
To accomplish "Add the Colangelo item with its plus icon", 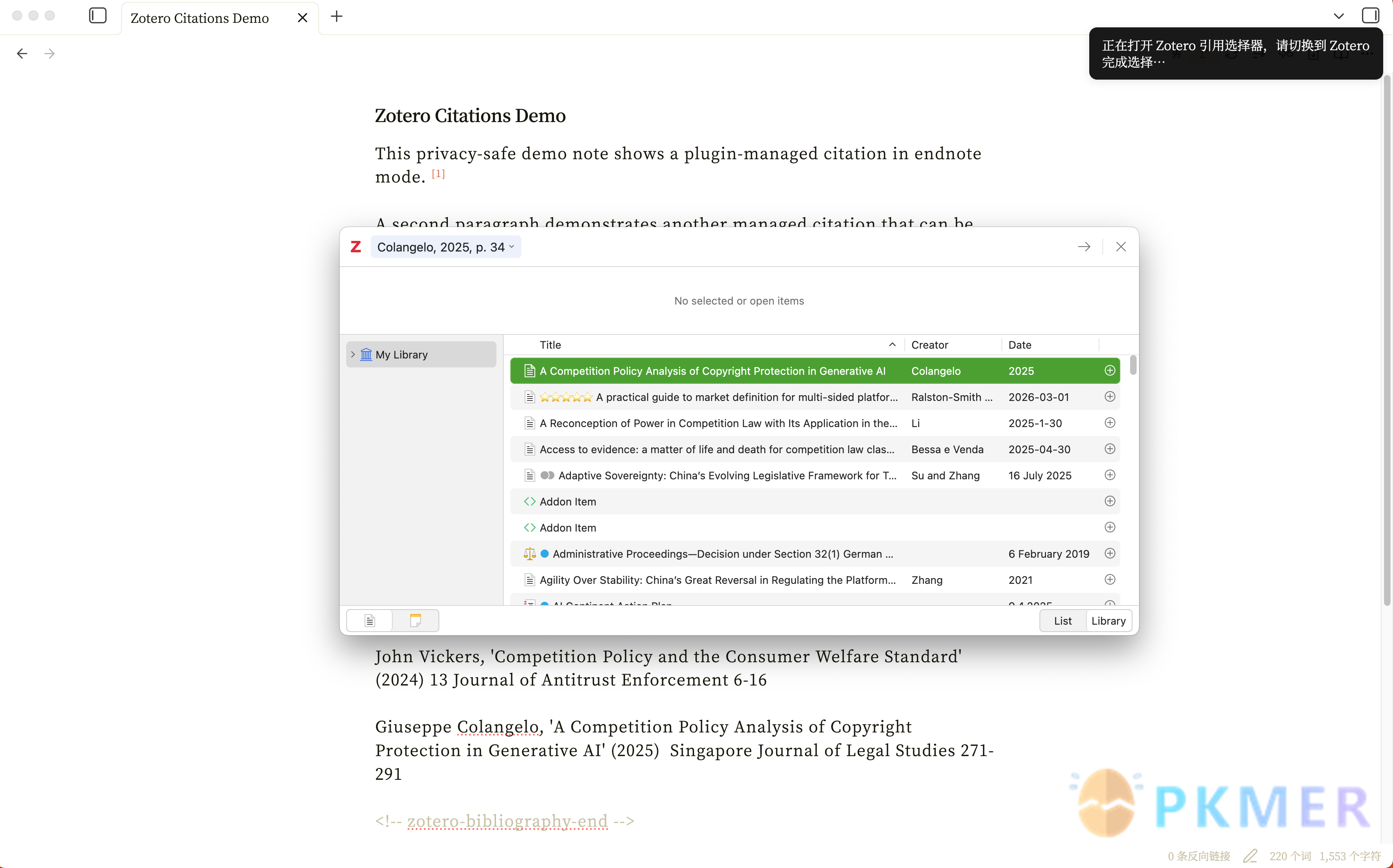I will pyautogui.click(x=1110, y=370).
